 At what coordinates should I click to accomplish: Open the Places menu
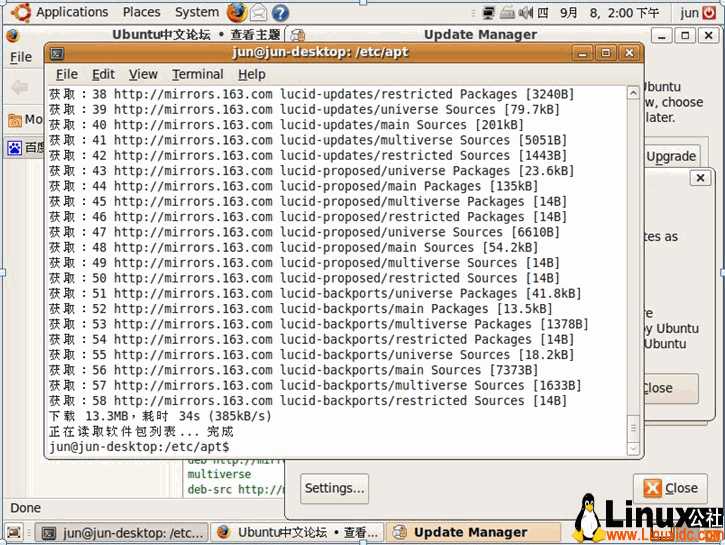pos(141,12)
